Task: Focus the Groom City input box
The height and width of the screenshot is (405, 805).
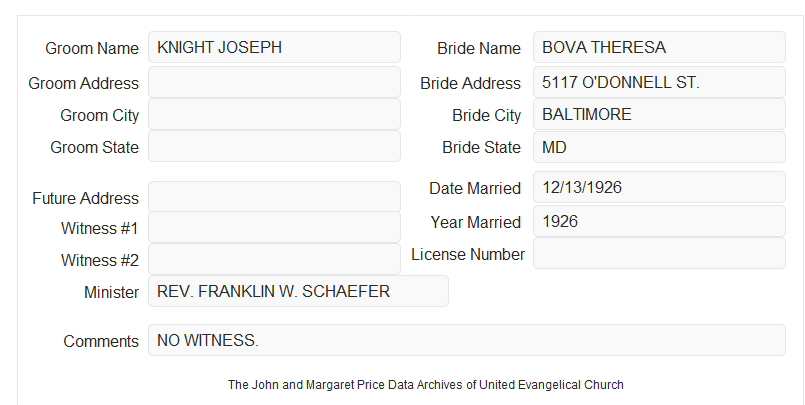Action: (274, 114)
